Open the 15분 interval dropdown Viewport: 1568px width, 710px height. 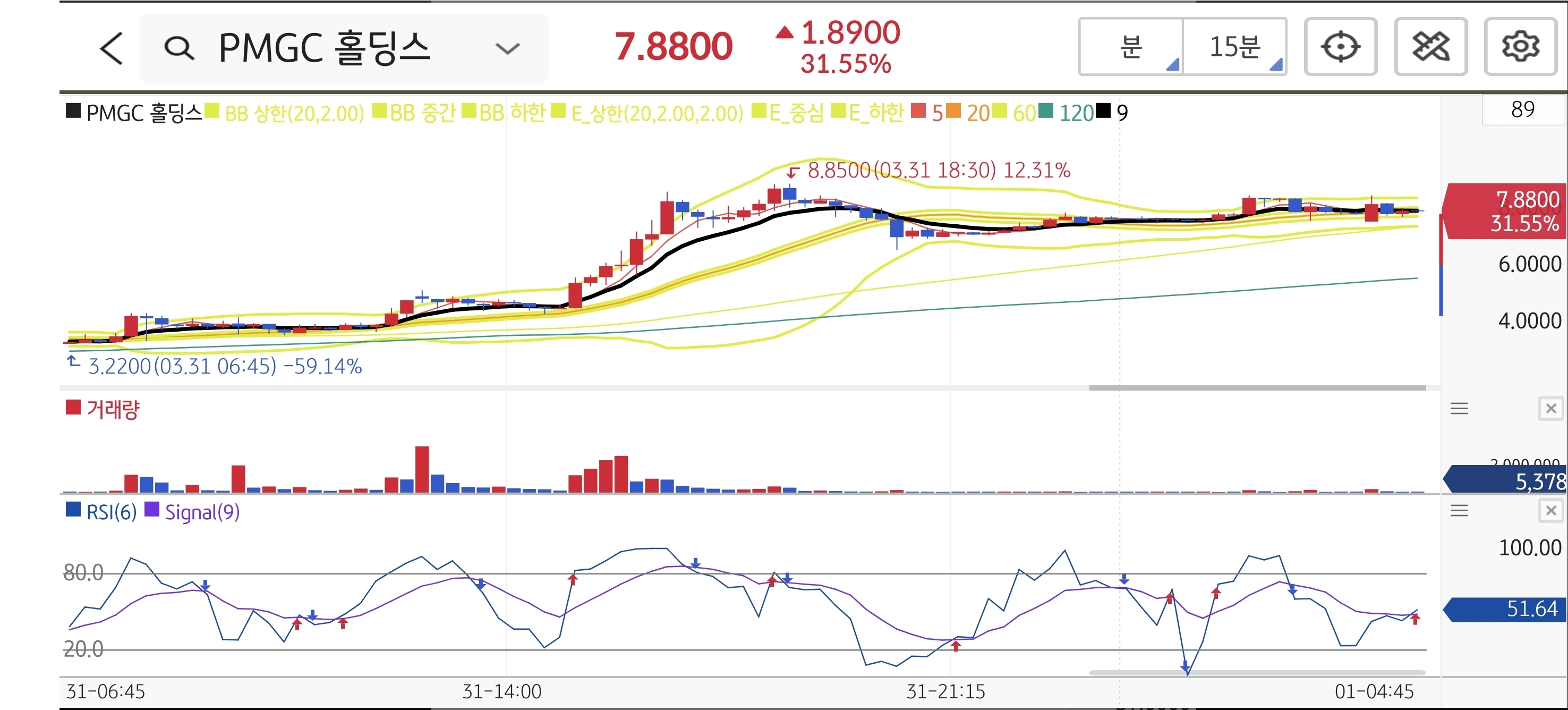click(x=1234, y=47)
